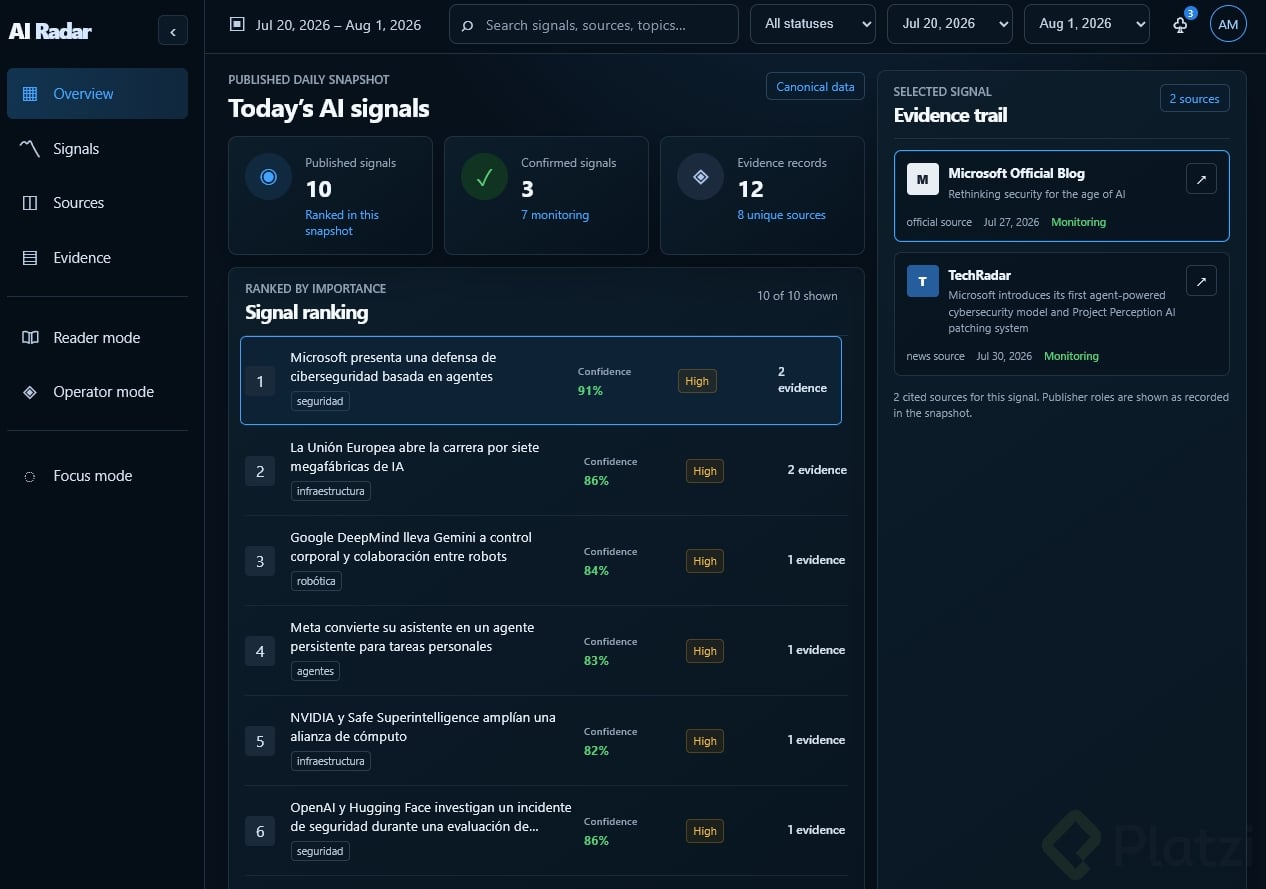Open notifications bell with badge 3

1181,24
